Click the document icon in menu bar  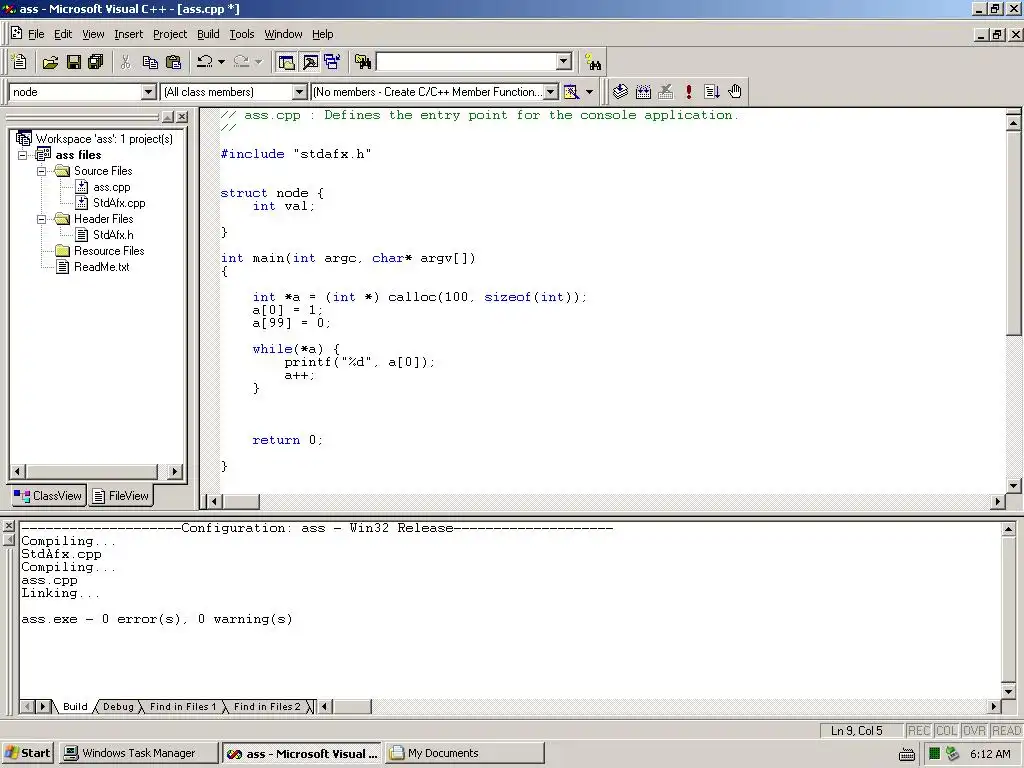click(16, 33)
